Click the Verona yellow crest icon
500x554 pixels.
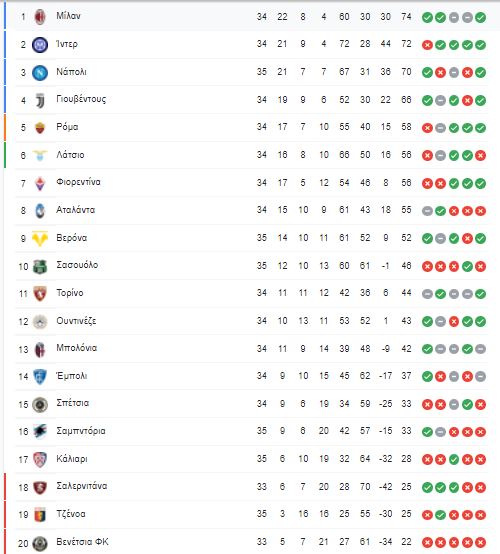point(40,238)
